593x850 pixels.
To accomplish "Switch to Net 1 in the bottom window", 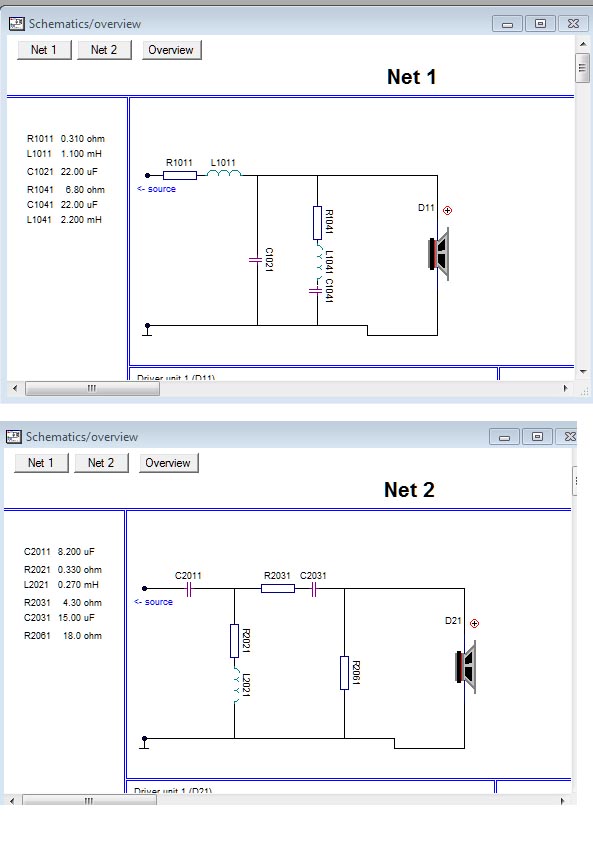I will [41, 463].
